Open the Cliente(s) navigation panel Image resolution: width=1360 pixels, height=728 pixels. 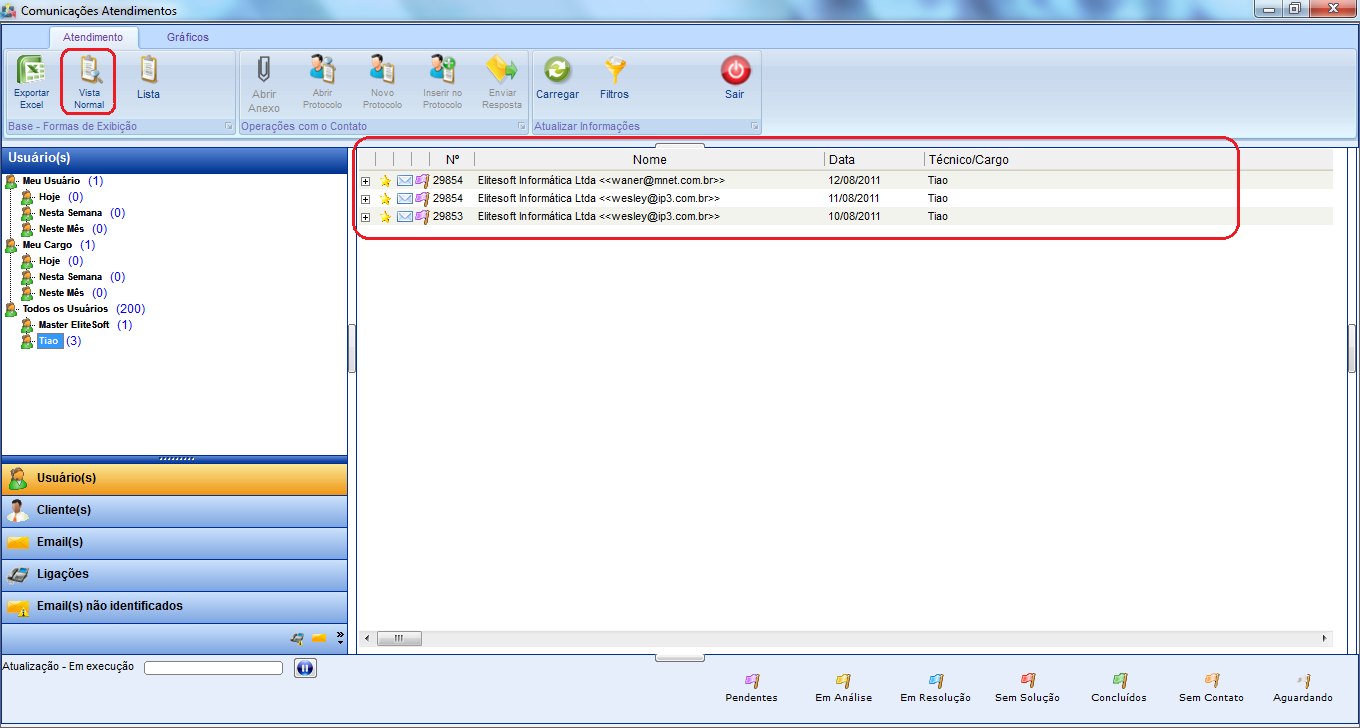[64, 510]
